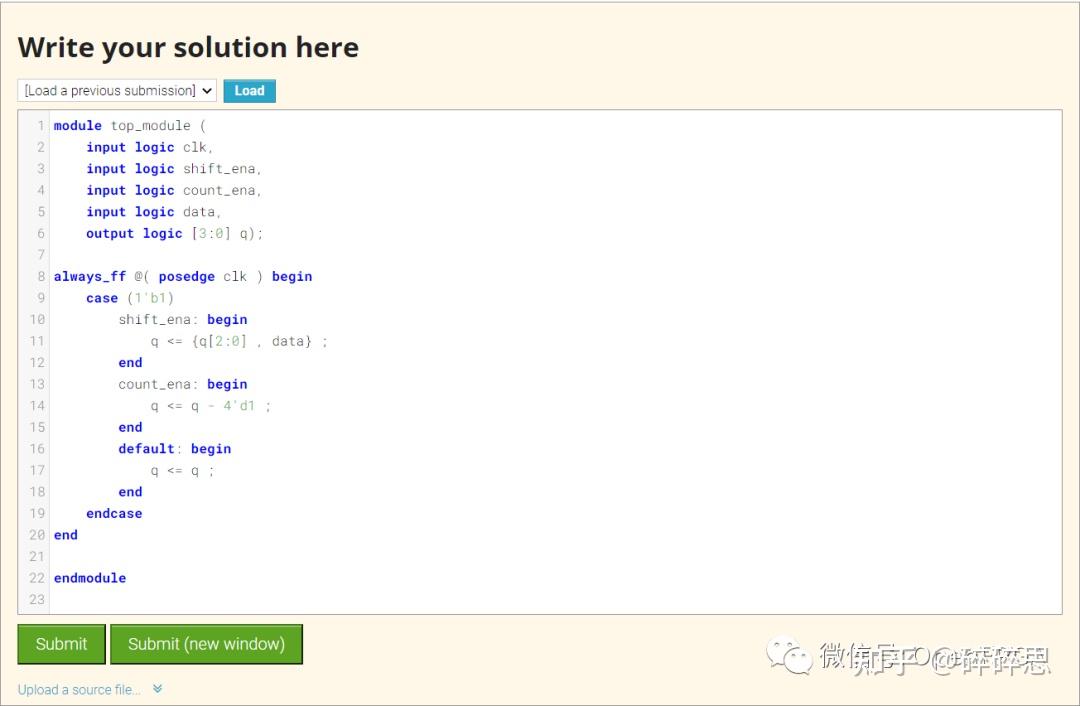
Task: Click the "always_ff" keyword
Action: pos(90,276)
